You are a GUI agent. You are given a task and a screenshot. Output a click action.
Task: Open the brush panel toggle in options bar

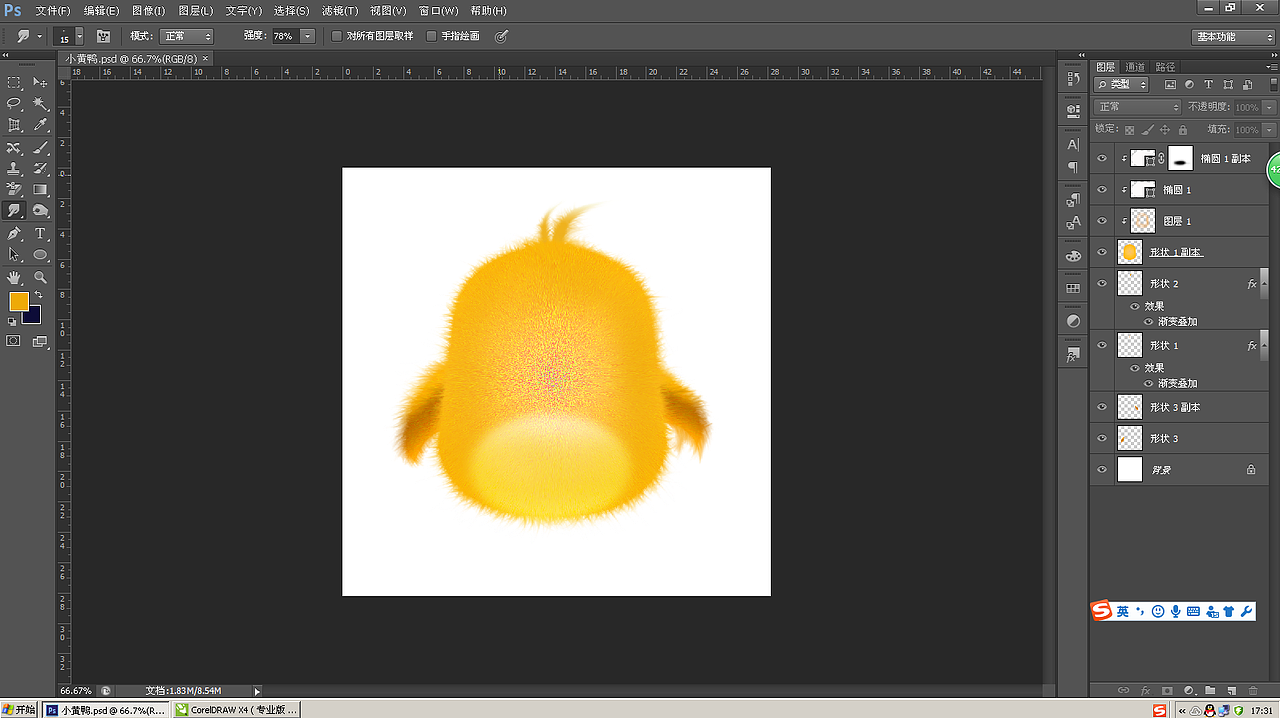(103, 36)
